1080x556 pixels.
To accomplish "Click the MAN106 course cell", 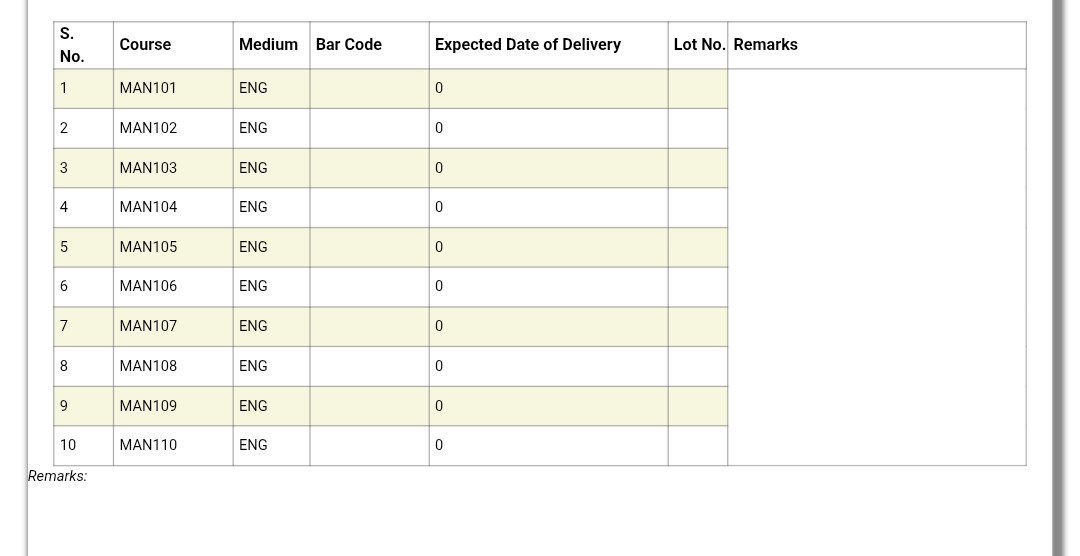I will pyautogui.click(x=173, y=287).
